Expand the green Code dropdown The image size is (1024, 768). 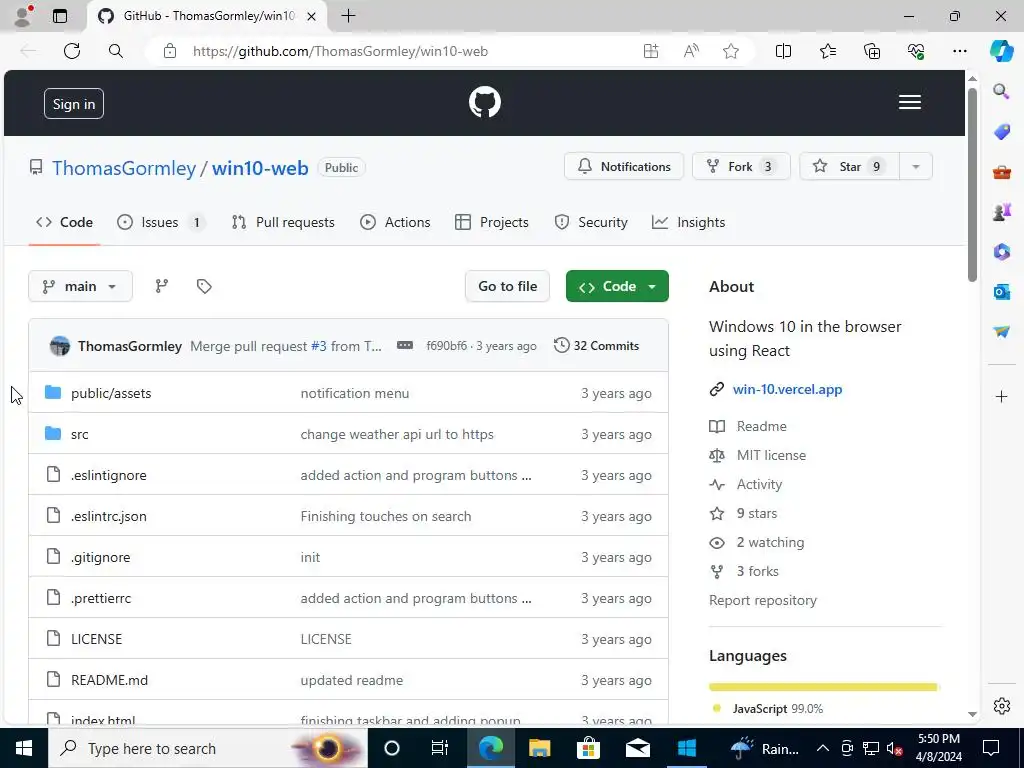coord(617,286)
